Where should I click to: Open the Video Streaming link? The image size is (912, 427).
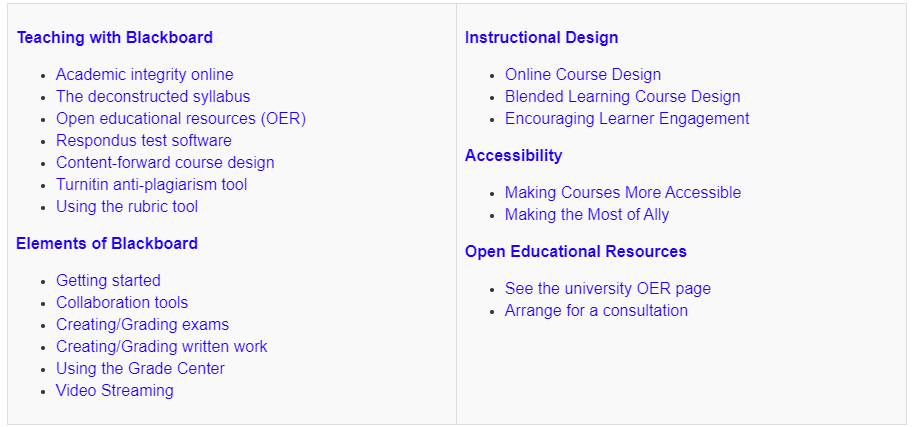click(x=115, y=390)
